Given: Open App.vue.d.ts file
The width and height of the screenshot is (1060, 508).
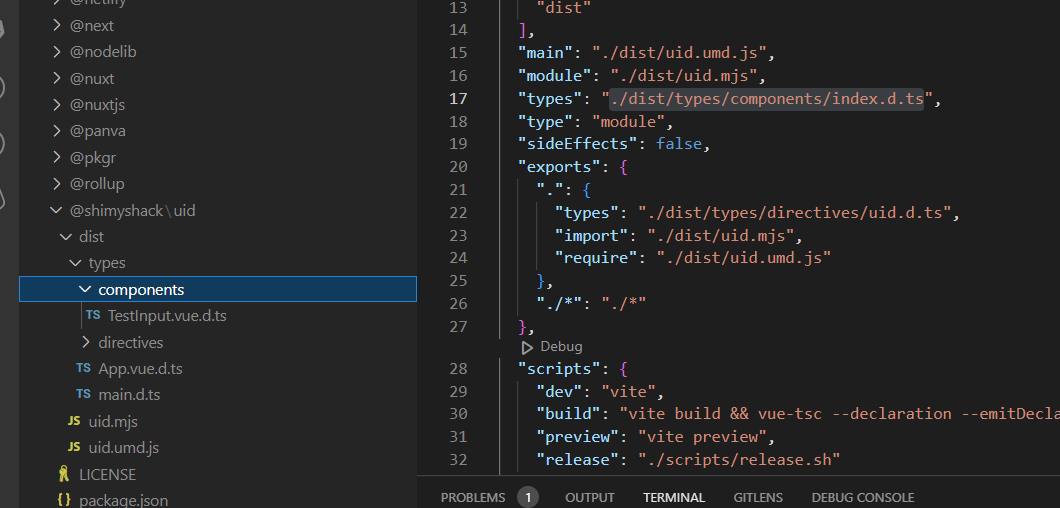Looking at the screenshot, I should pos(140,369).
